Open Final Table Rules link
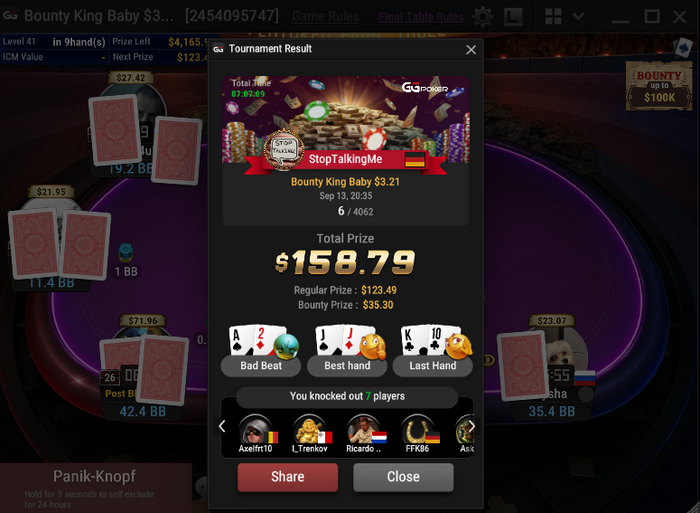This screenshot has height=513, width=700. [x=421, y=17]
